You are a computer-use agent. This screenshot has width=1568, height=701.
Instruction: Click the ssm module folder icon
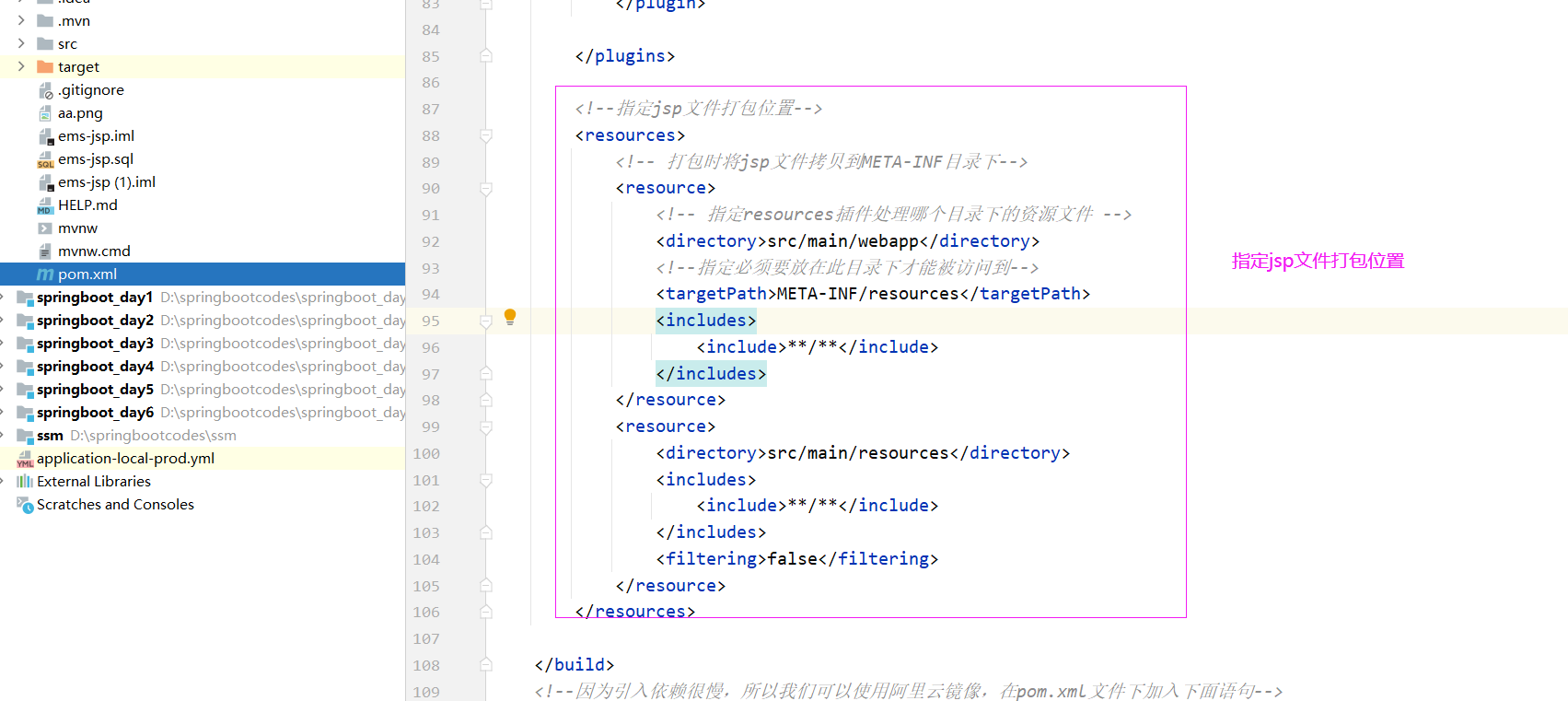(25, 436)
